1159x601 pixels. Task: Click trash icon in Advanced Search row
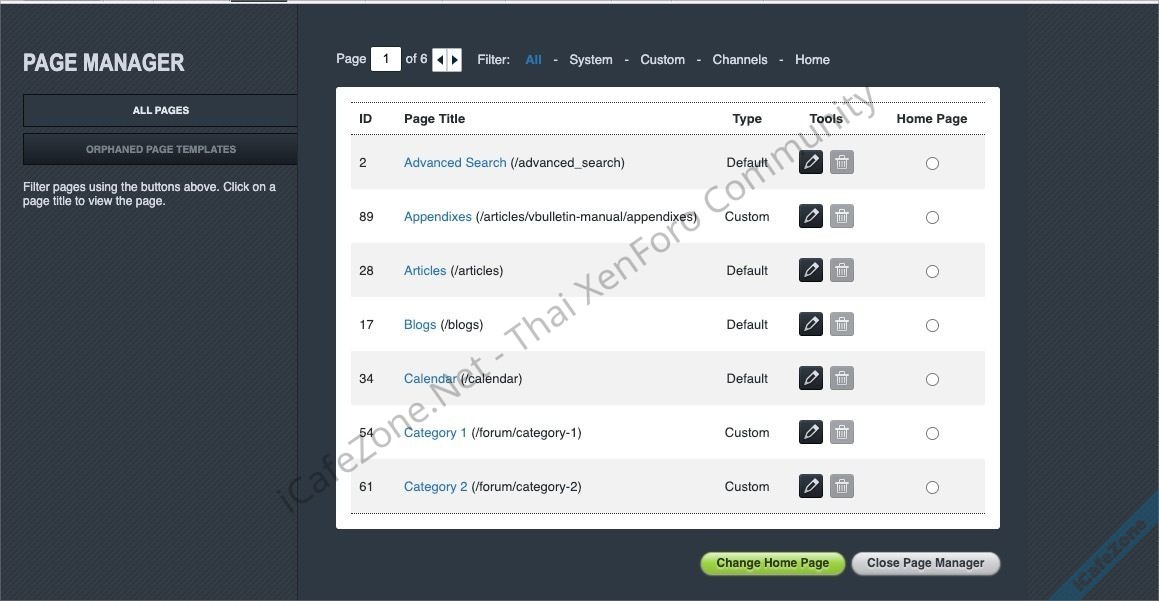tap(842, 163)
